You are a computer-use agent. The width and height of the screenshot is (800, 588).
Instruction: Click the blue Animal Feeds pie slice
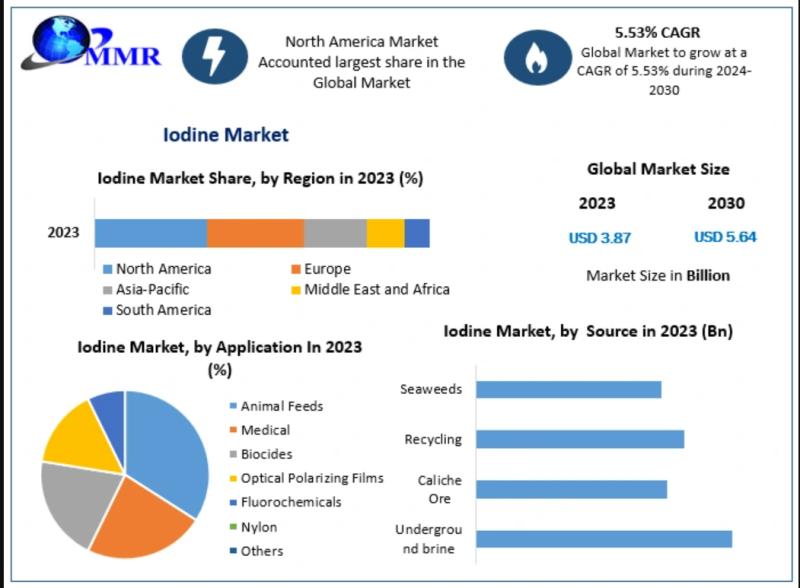tap(170, 450)
